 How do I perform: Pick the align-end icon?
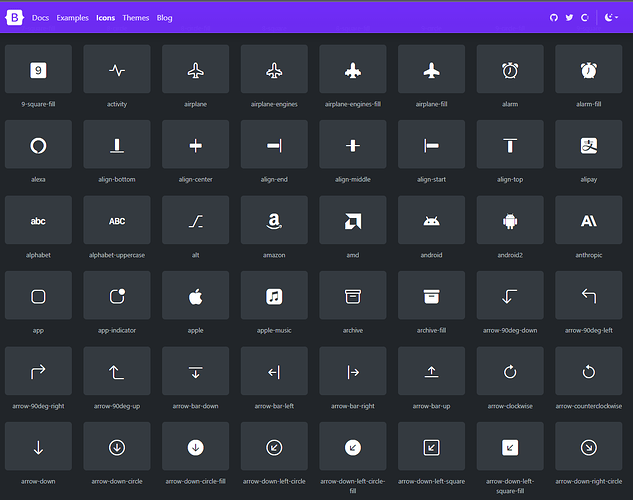[x=274, y=144]
